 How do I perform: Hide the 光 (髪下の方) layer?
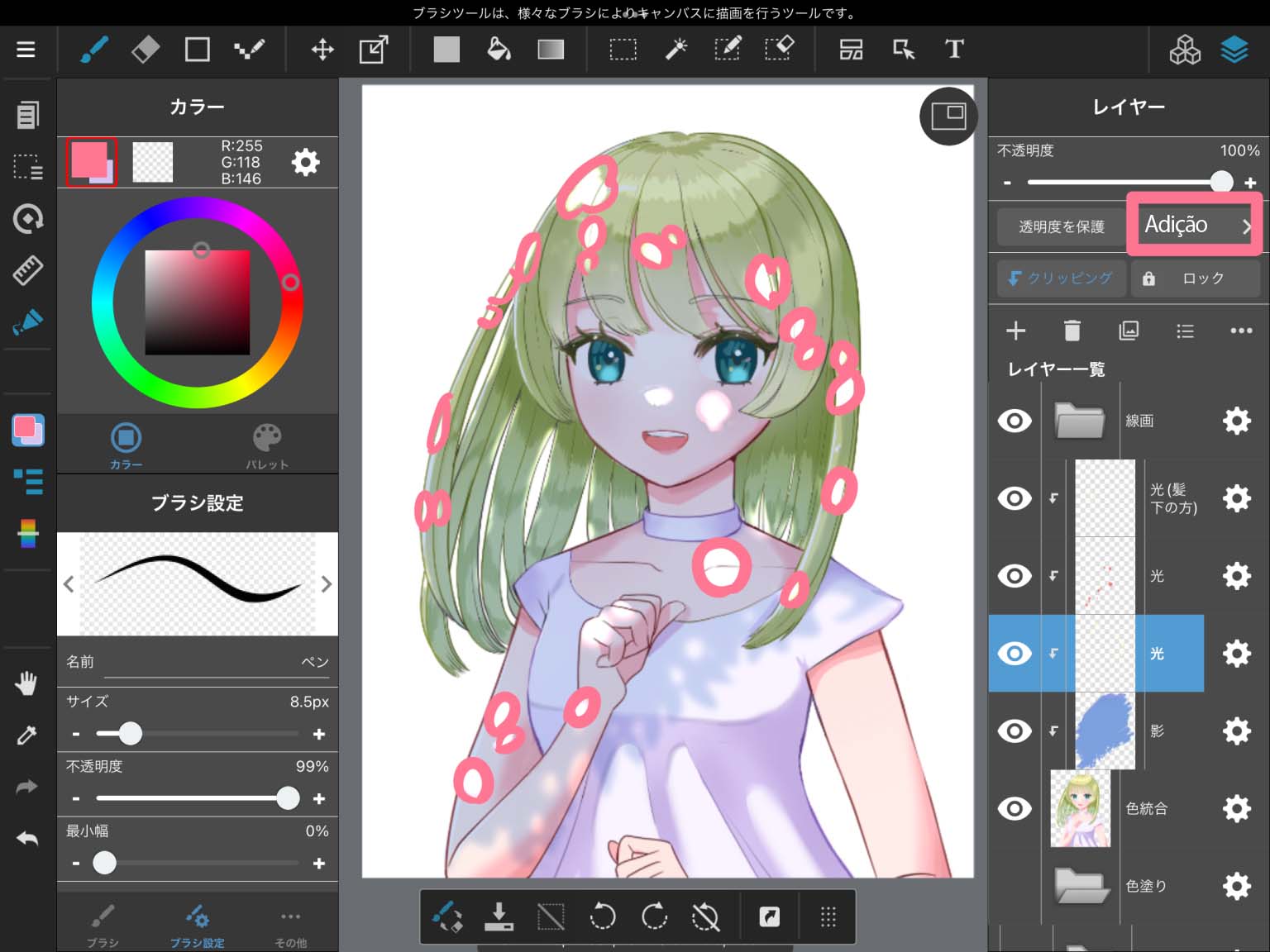[1015, 498]
